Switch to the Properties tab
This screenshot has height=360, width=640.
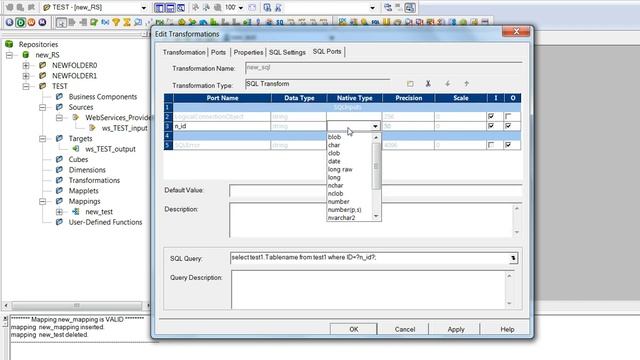coord(248,52)
